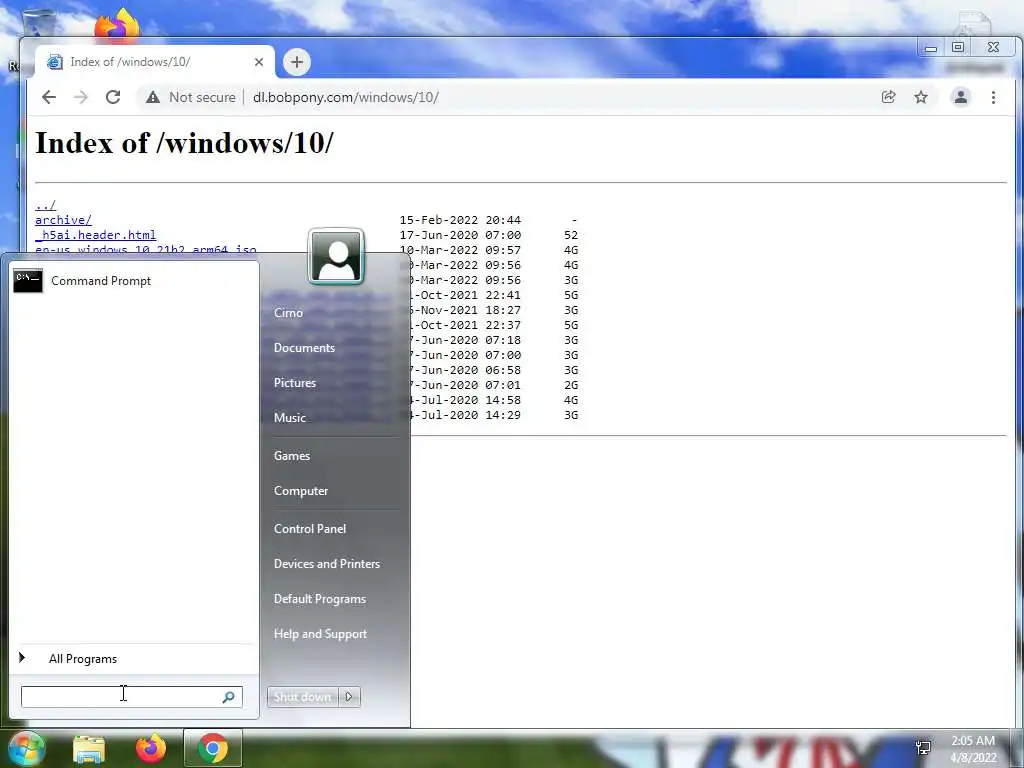Click the Recycle Bin desktop icon

[x=38, y=23]
